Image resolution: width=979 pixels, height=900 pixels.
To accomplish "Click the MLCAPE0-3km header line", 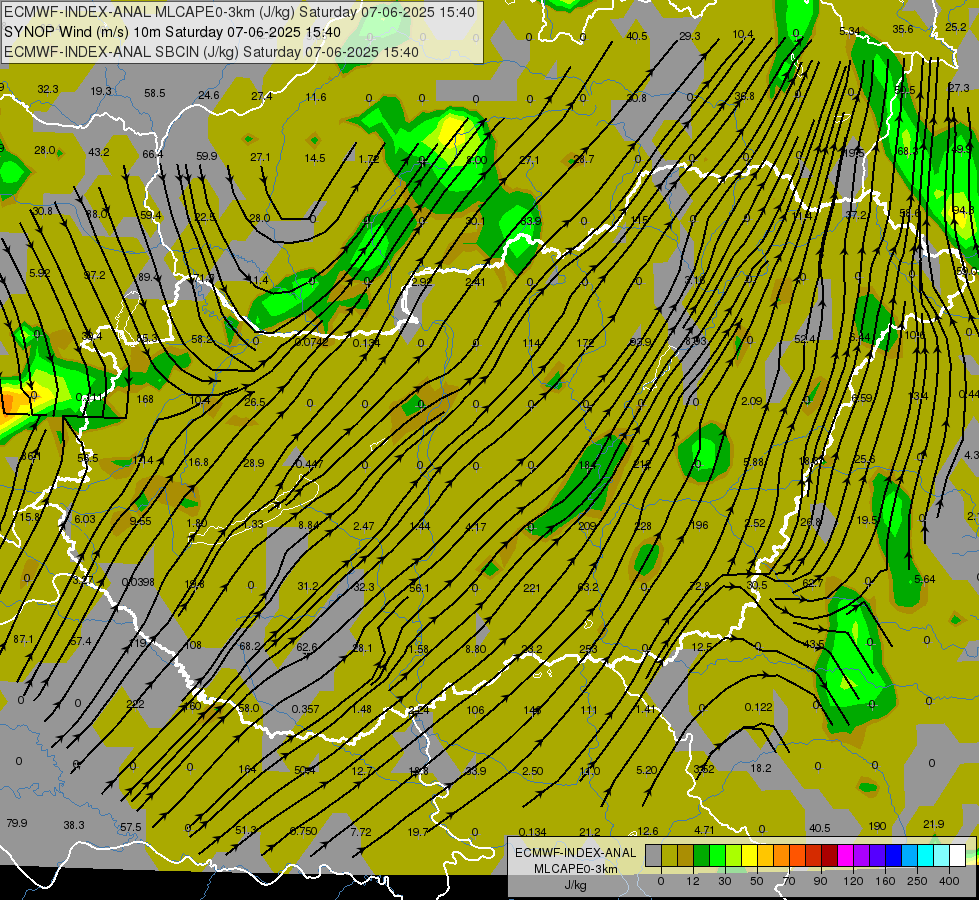I will 239,12.
